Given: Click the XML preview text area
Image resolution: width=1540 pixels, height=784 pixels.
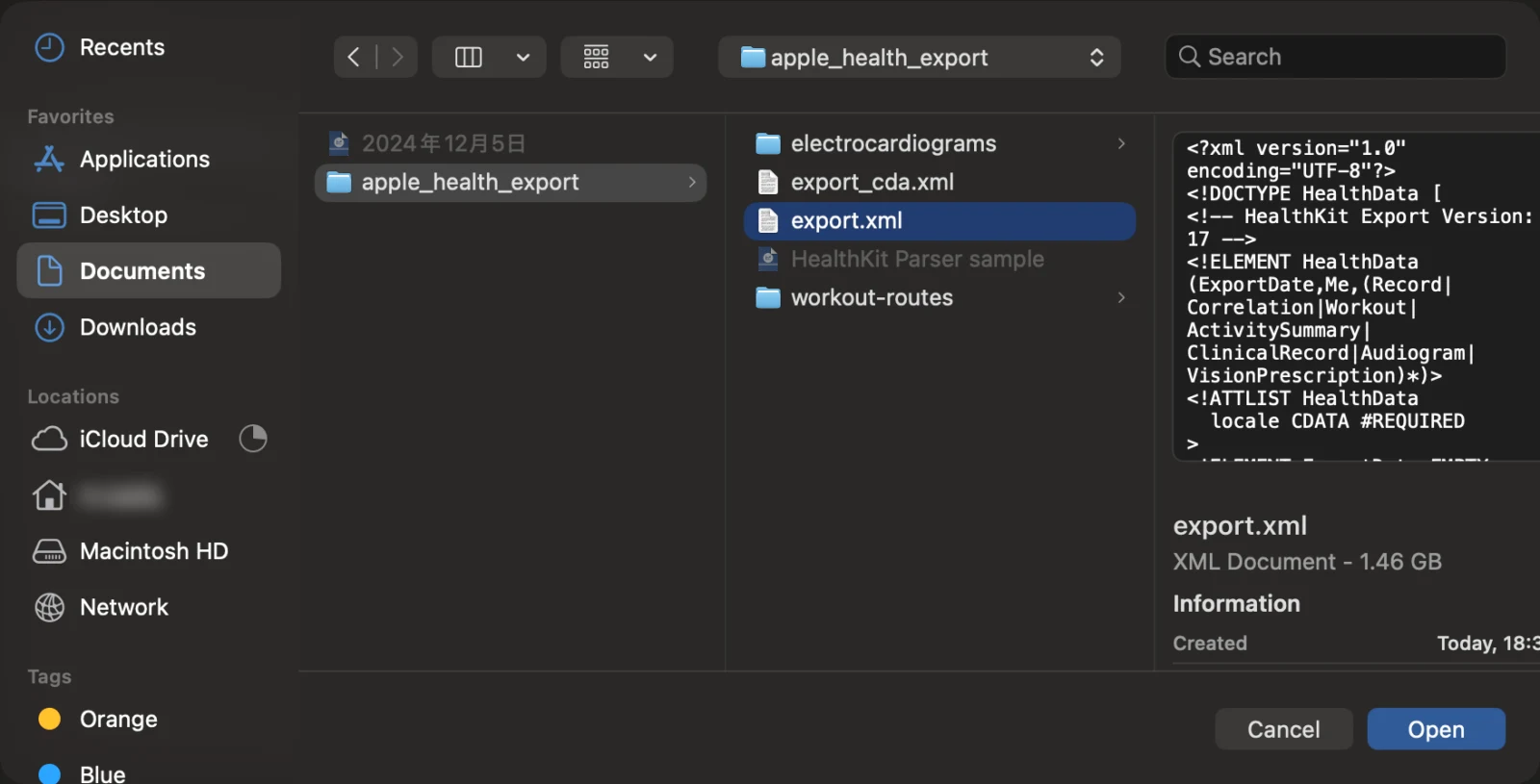Looking at the screenshot, I should click(x=1356, y=296).
